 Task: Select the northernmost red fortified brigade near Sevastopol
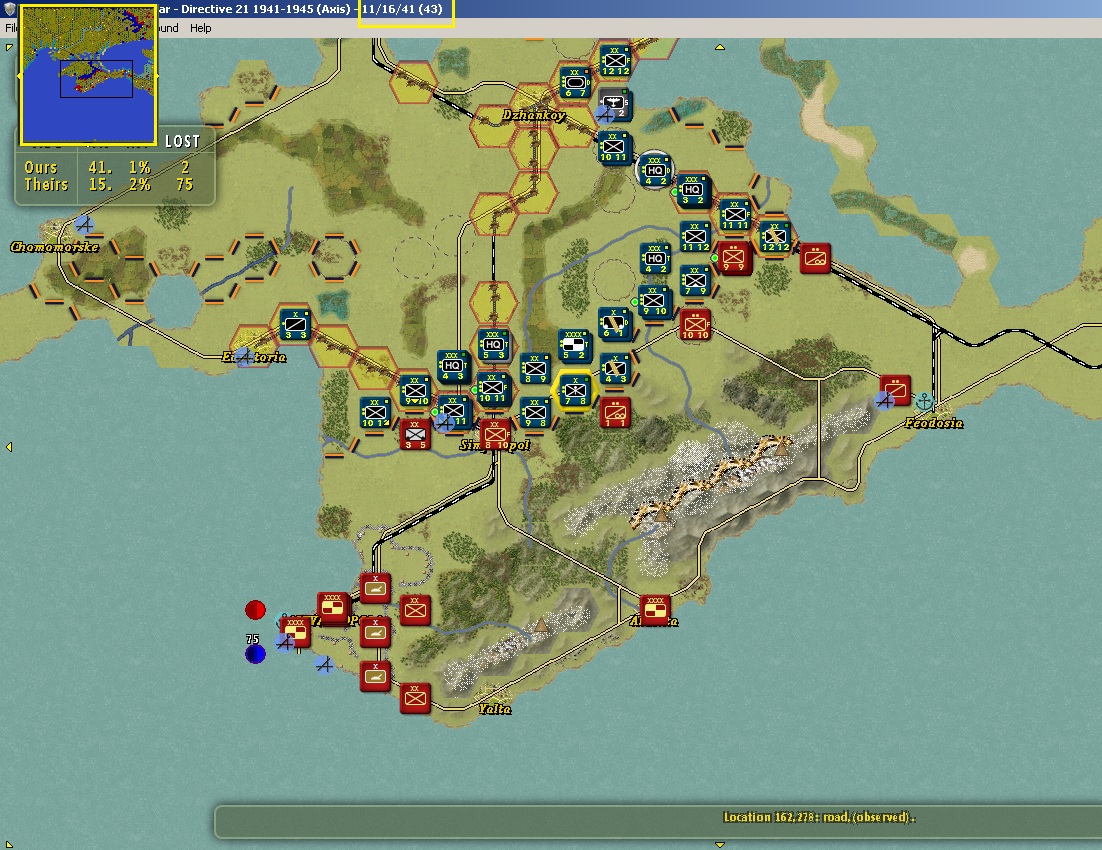click(x=375, y=588)
